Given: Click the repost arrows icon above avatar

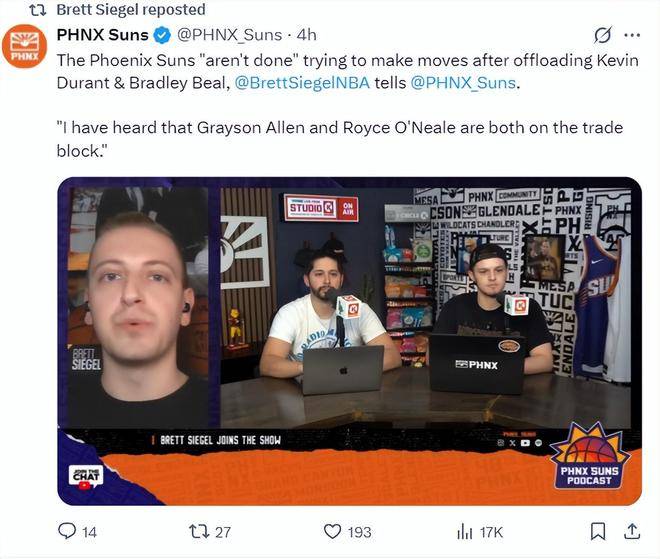Looking at the screenshot, I should coord(39,10).
